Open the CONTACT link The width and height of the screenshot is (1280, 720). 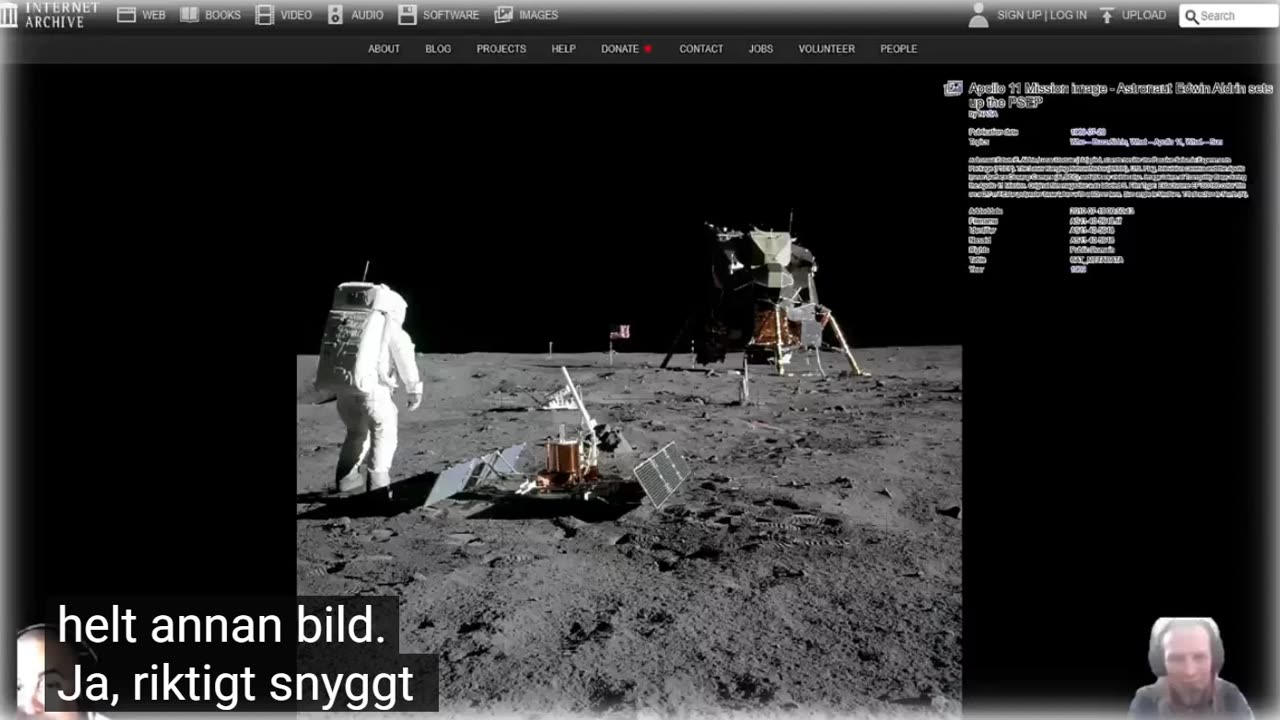click(701, 49)
